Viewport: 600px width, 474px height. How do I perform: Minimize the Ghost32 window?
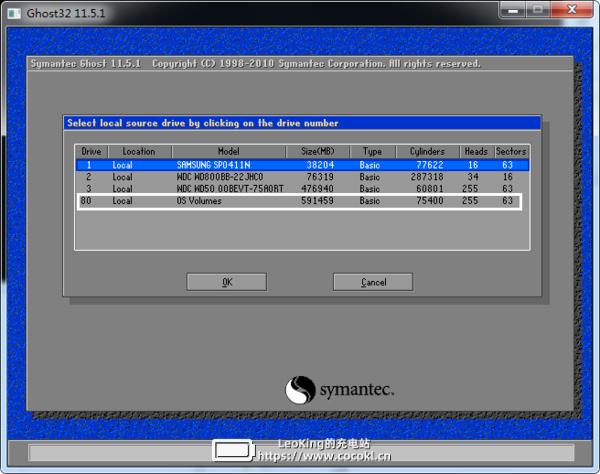513,10
